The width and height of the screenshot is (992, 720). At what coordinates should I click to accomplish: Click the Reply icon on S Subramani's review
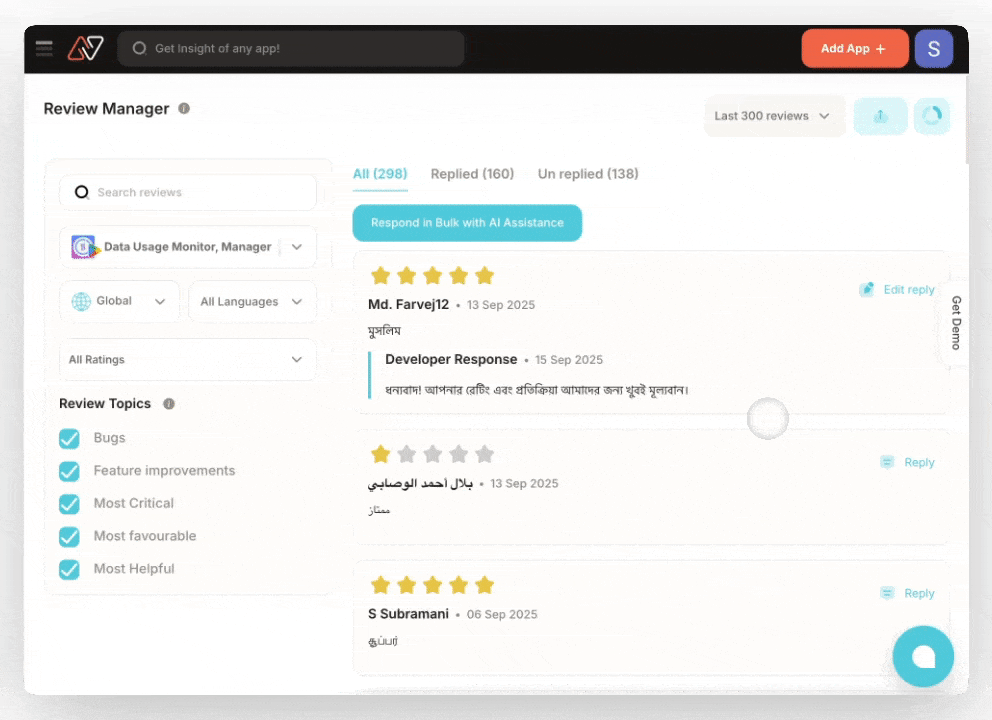886,593
